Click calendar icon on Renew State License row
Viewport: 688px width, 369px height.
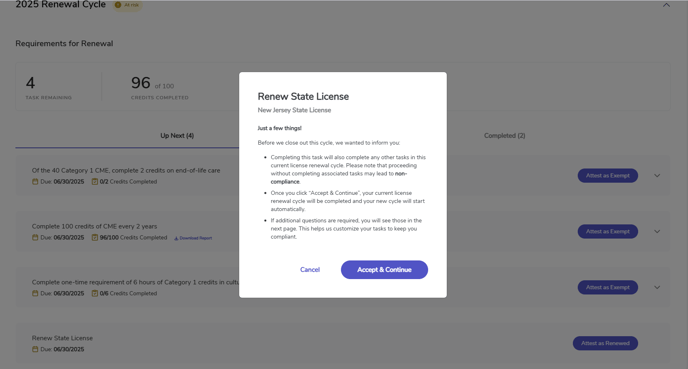35,349
